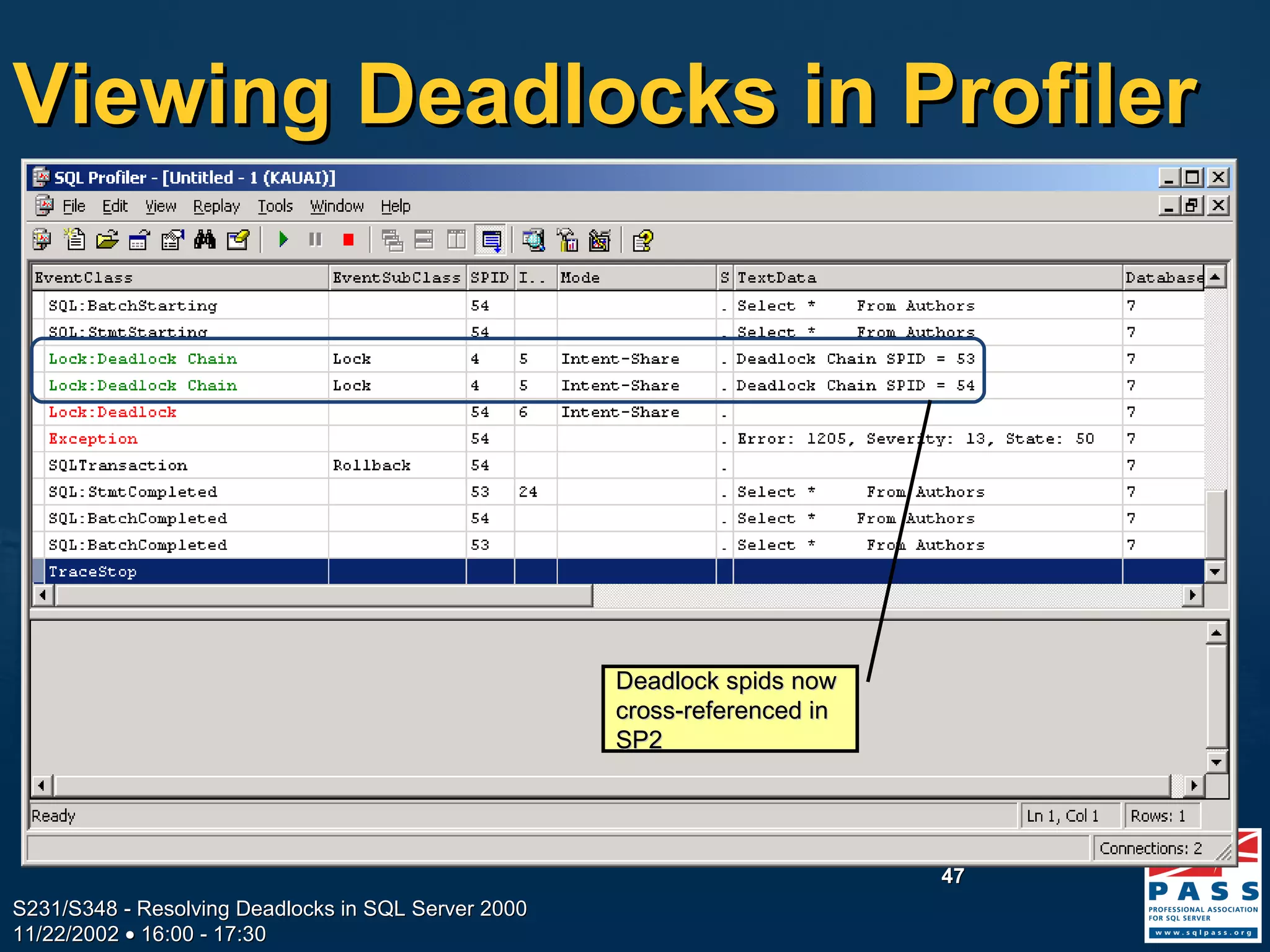Viewport: 1270px width, 952px height.
Task: Open the Help question mark icon
Action: coord(642,240)
